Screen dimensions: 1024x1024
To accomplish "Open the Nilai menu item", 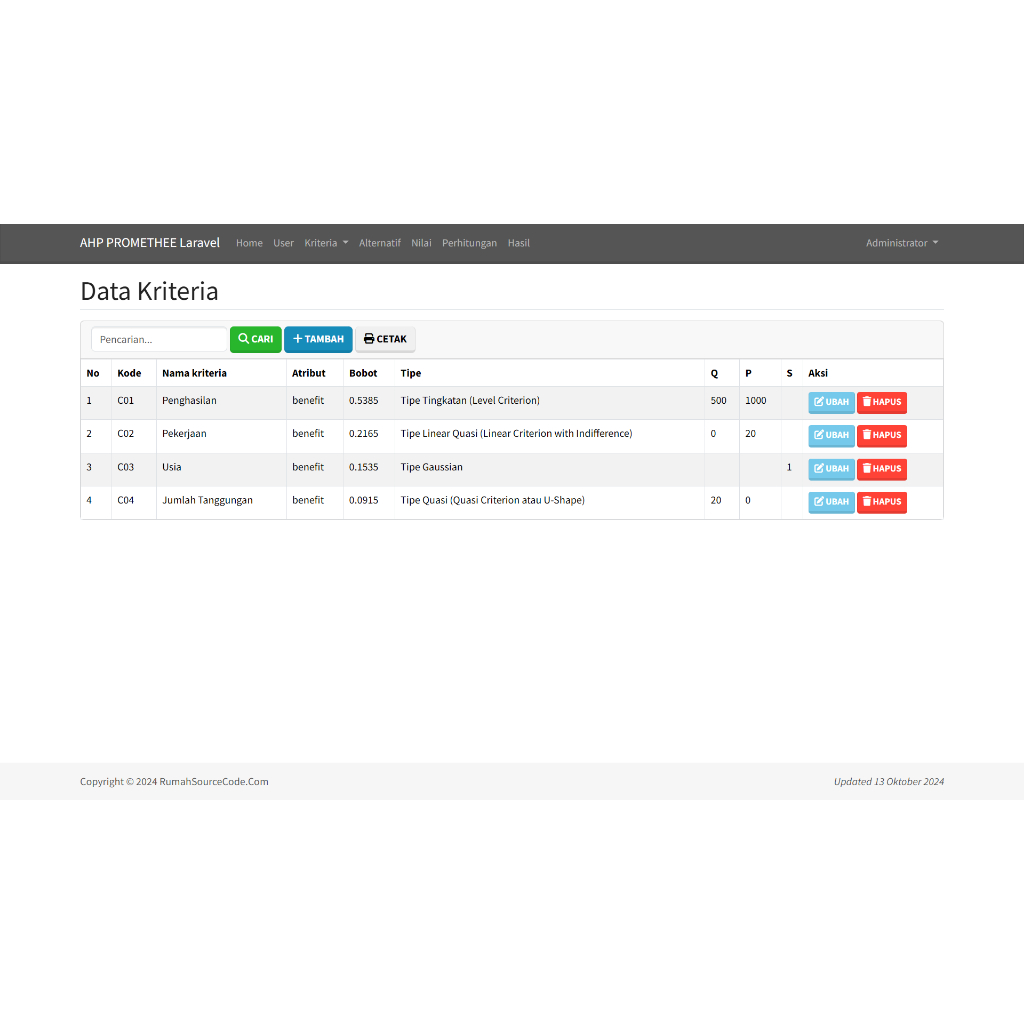I will pos(421,243).
